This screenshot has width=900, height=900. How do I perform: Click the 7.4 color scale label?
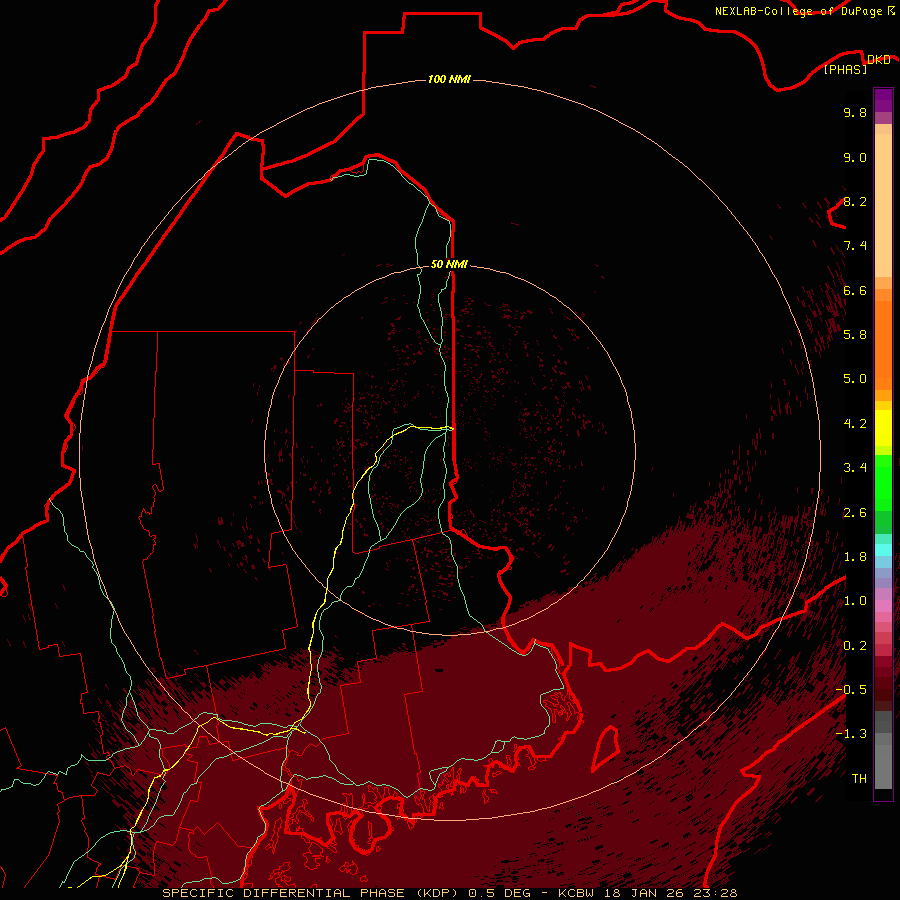(x=855, y=246)
